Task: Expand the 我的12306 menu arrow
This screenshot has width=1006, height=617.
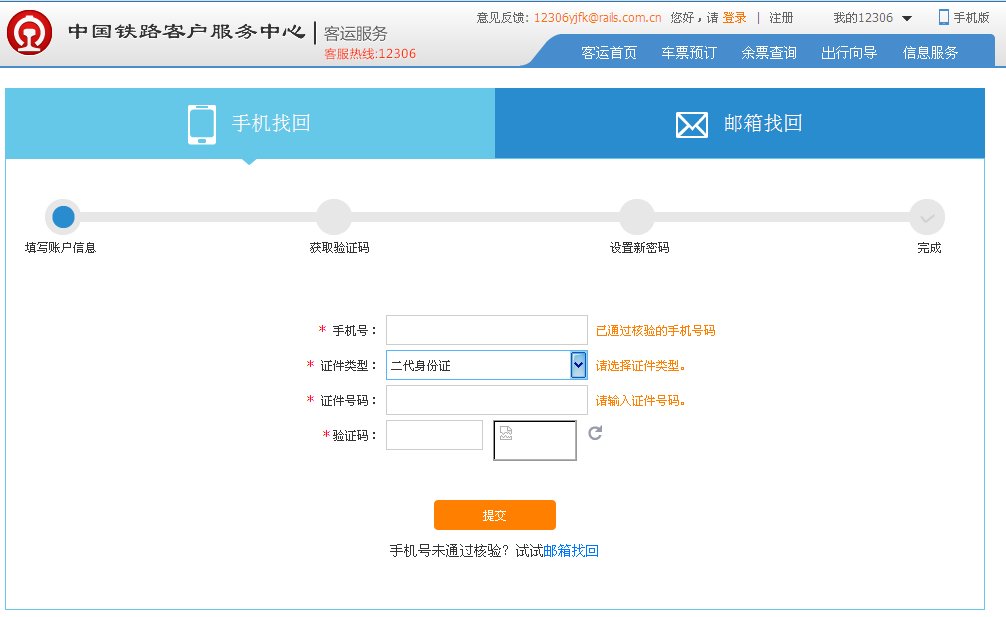Action: pyautogui.click(x=908, y=16)
